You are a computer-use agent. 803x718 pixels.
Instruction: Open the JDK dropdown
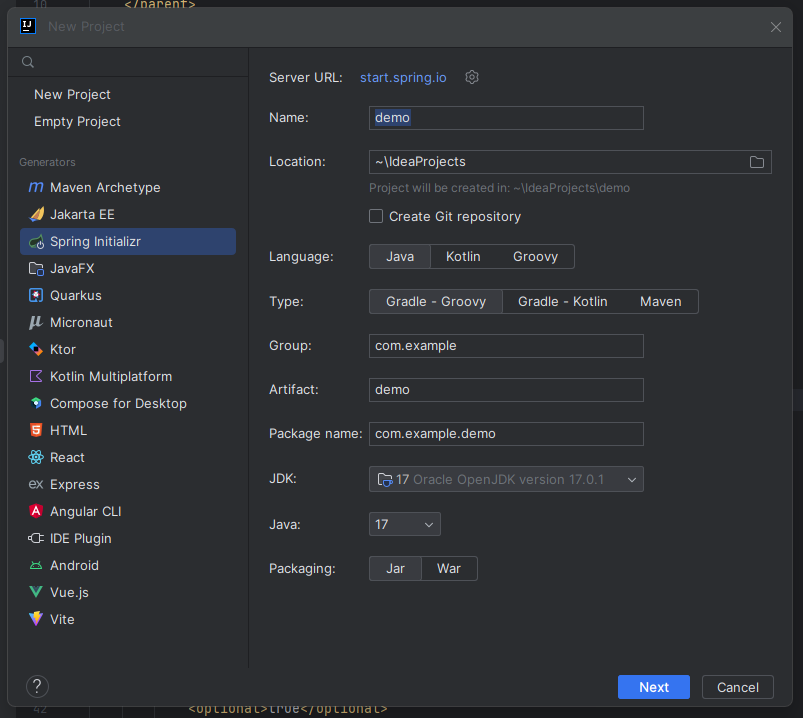point(506,479)
